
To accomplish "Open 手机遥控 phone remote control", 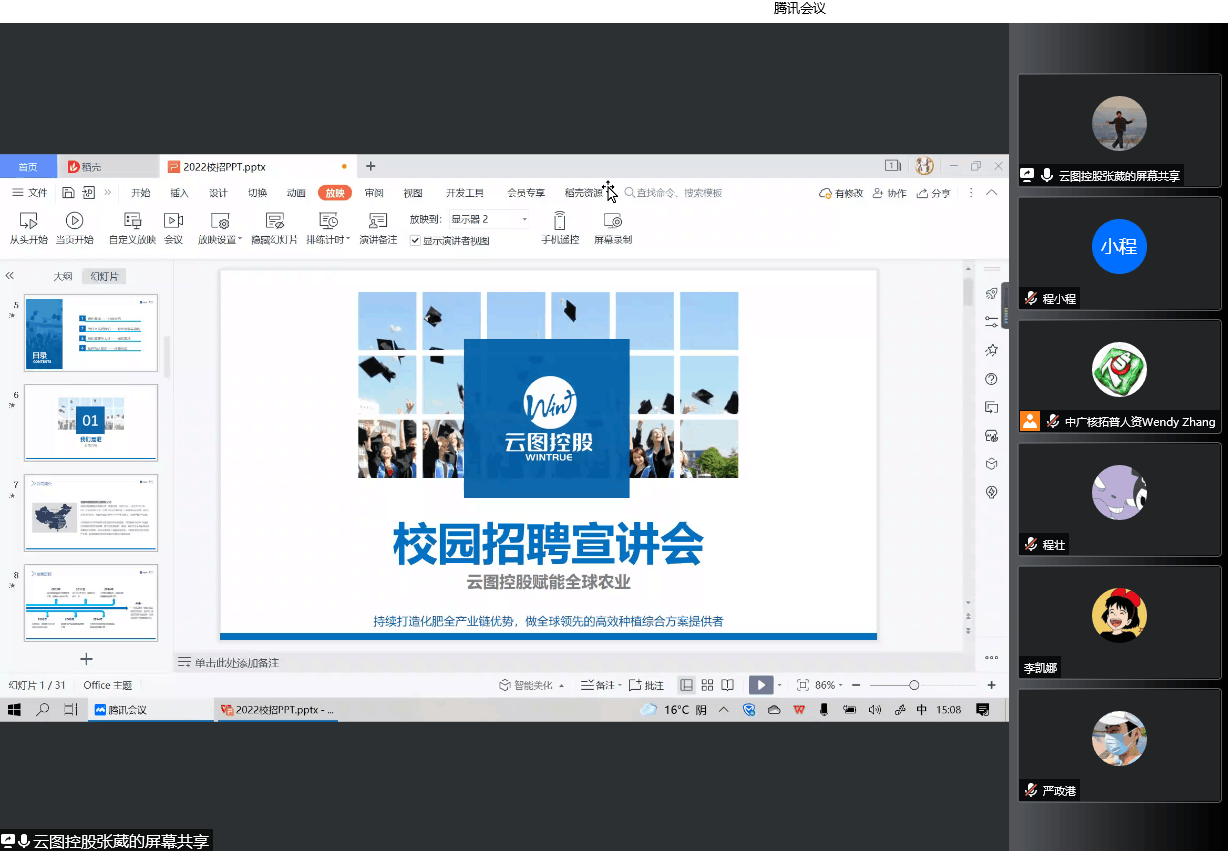I will (560, 221).
